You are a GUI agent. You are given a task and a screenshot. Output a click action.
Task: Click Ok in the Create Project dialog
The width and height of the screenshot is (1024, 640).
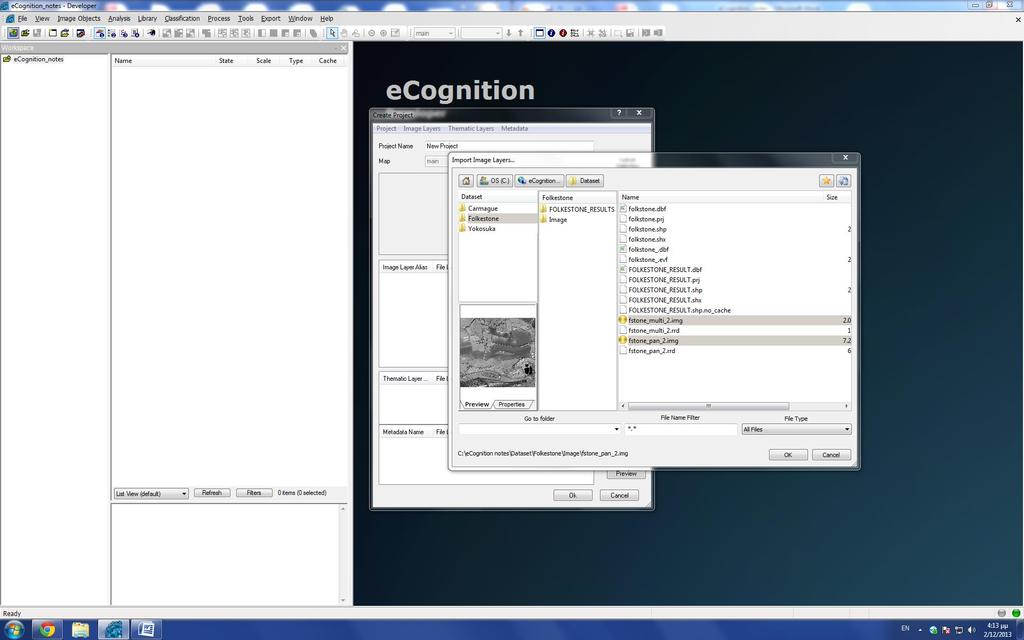tap(573, 495)
